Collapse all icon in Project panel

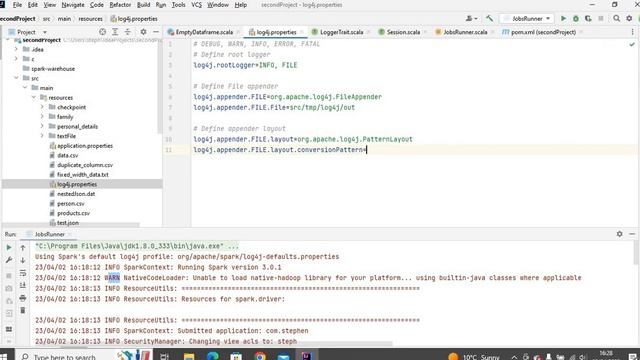(127, 32)
